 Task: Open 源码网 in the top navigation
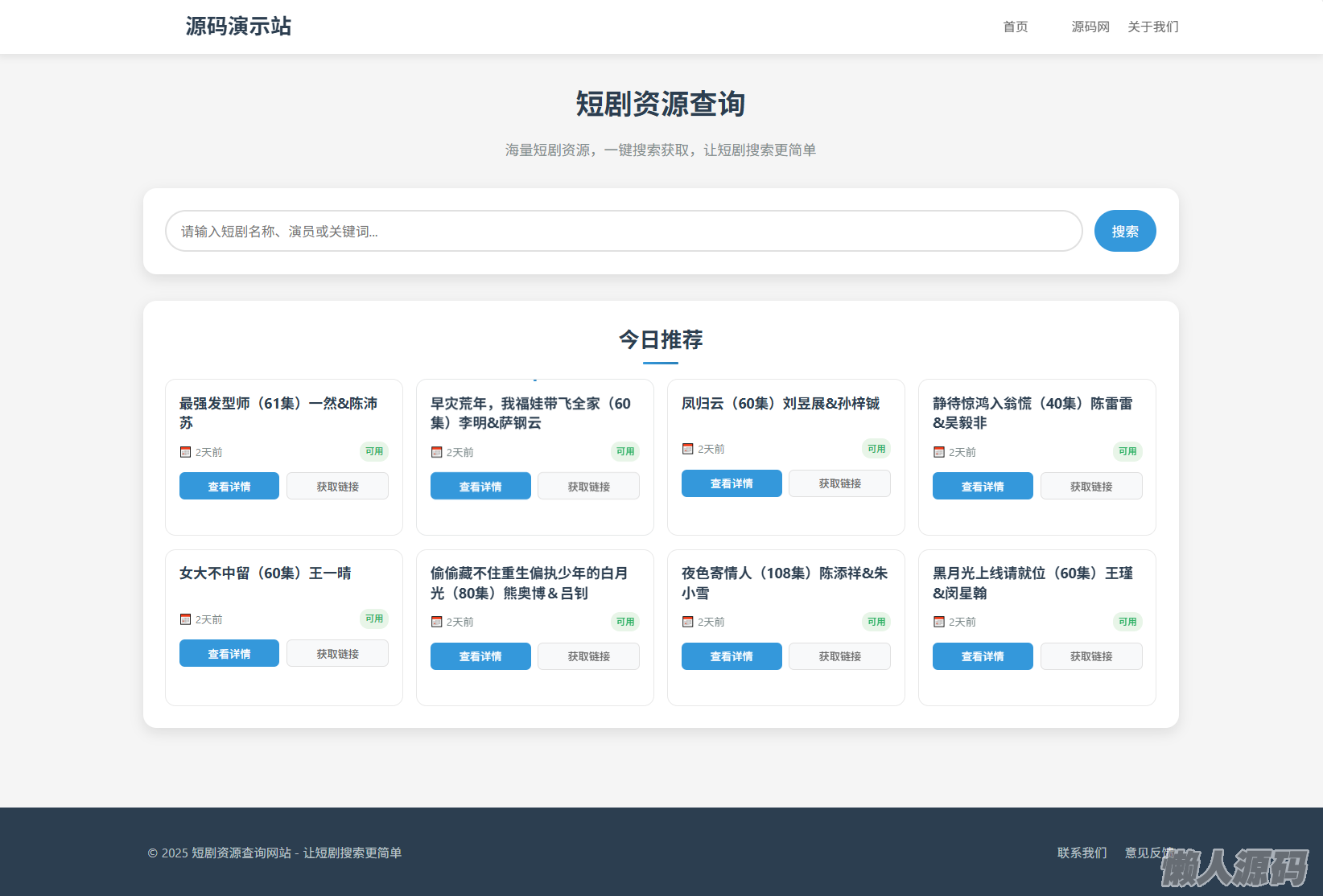click(x=1090, y=27)
